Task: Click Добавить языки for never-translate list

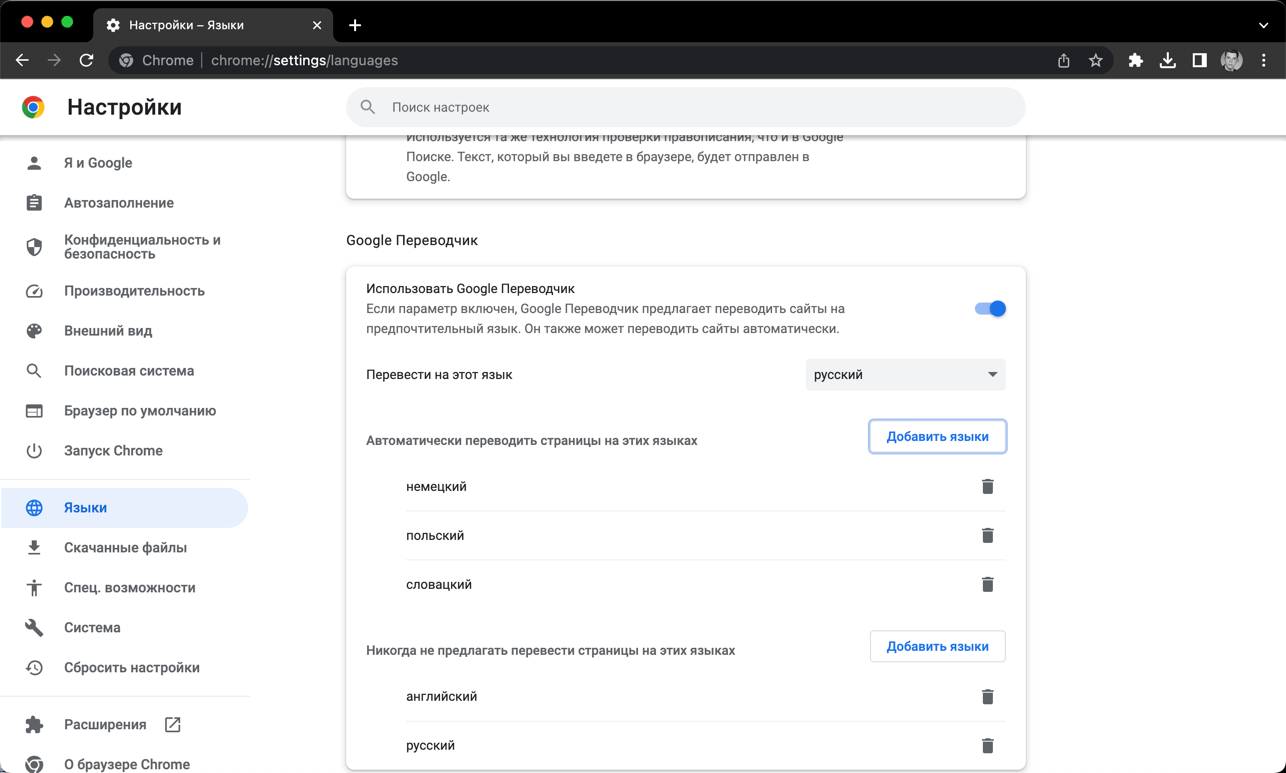Action: tap(937, 647)
